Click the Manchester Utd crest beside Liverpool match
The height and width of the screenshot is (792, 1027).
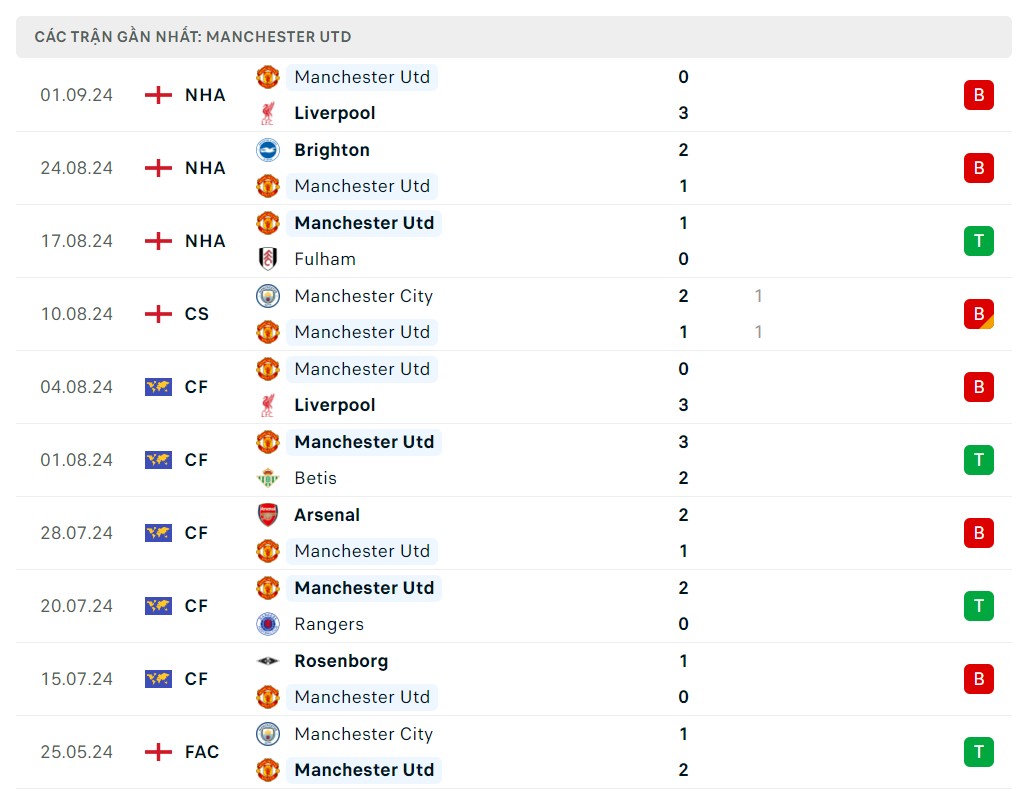(267, 77)
